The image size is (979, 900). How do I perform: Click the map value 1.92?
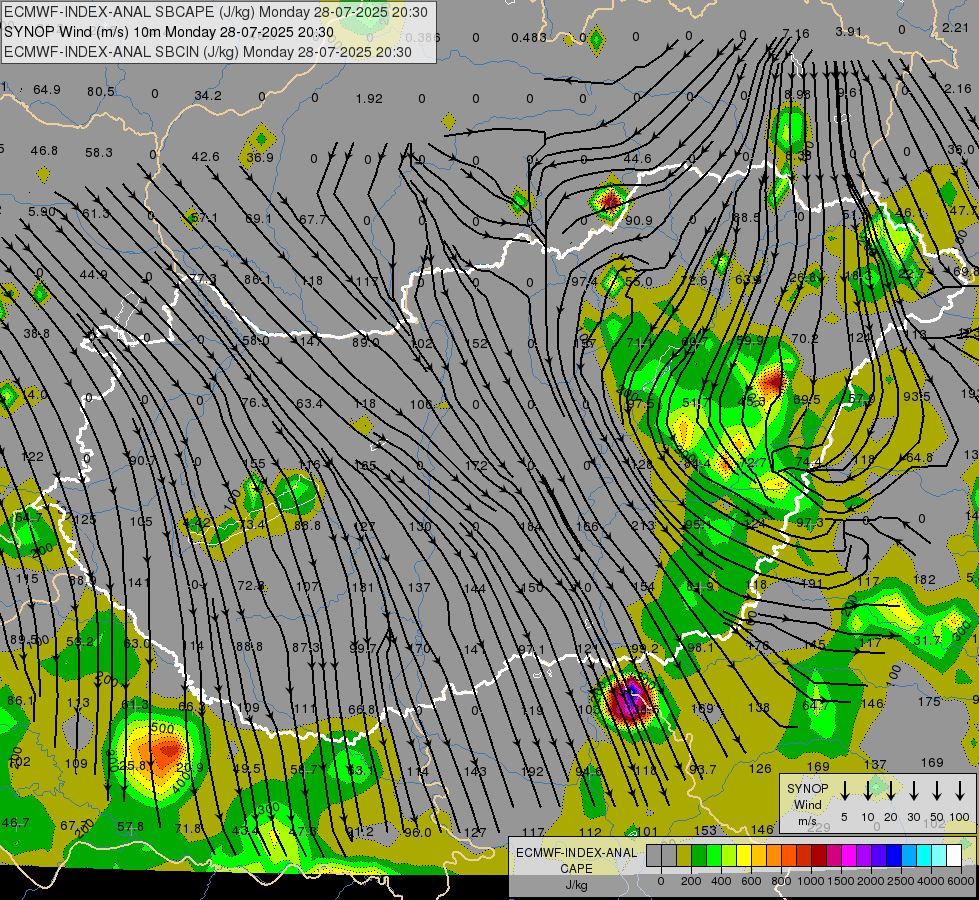pos(369,99)
